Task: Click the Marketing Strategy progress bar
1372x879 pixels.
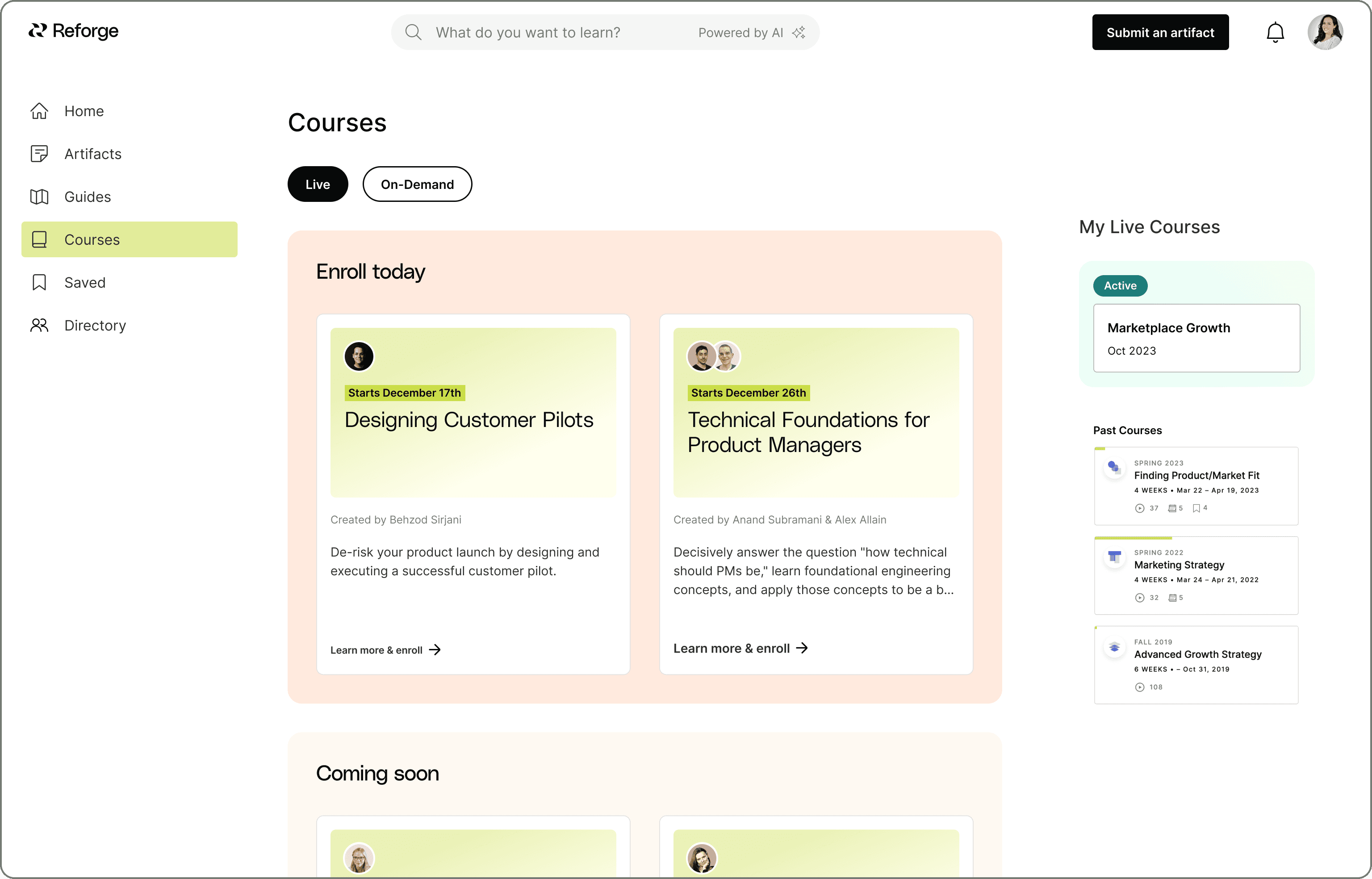Action: click(1133, 538)
